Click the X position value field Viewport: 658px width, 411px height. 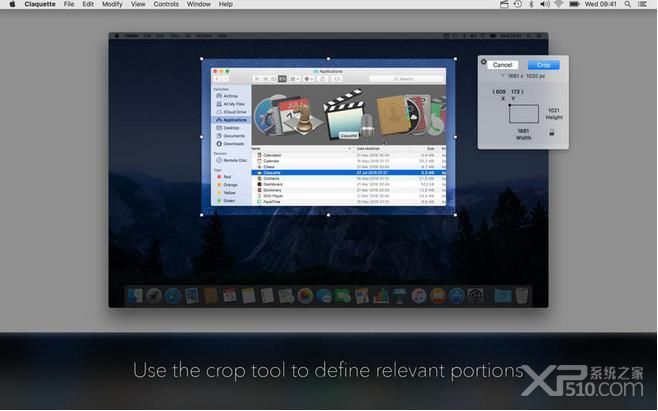[499, 92]
